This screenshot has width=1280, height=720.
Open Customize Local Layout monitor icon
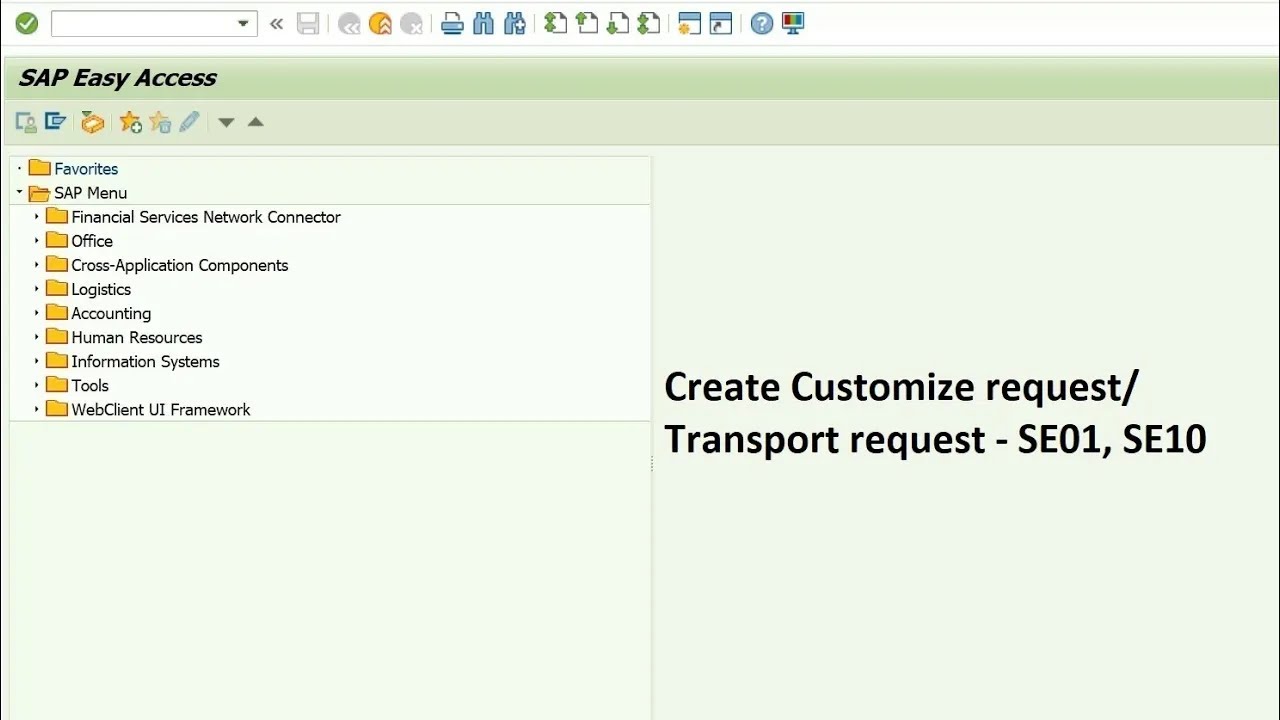click(793, 23)
